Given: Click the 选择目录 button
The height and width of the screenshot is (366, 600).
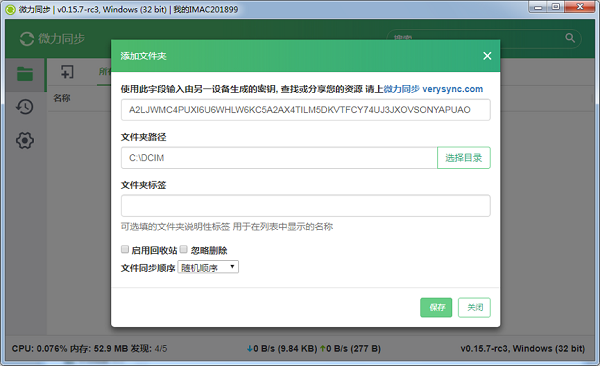Looking at the screenshot, I should point(464,158).
